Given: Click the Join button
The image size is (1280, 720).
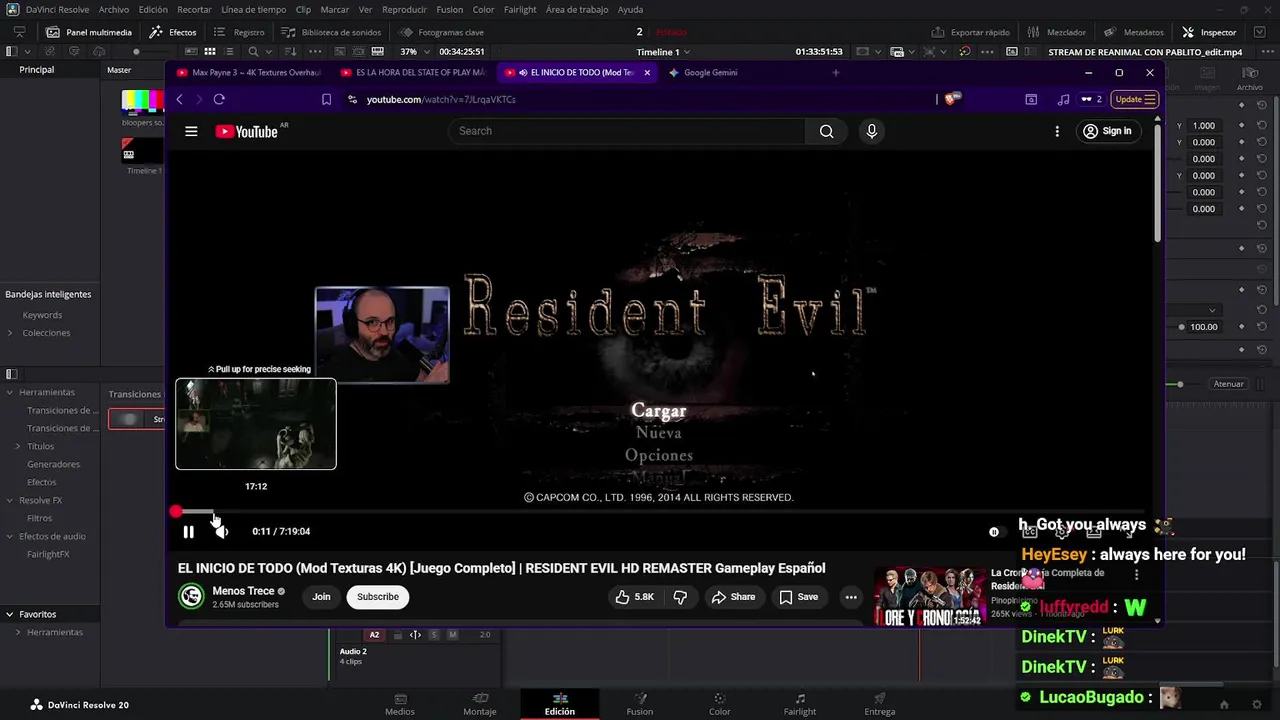Looking at the screenshot, I should pyautogui.click(x=321, y=597).
